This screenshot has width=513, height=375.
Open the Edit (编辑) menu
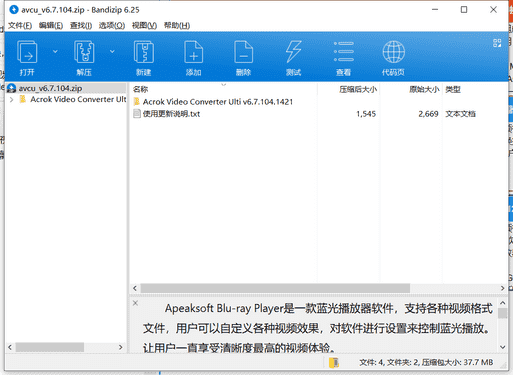51,26
